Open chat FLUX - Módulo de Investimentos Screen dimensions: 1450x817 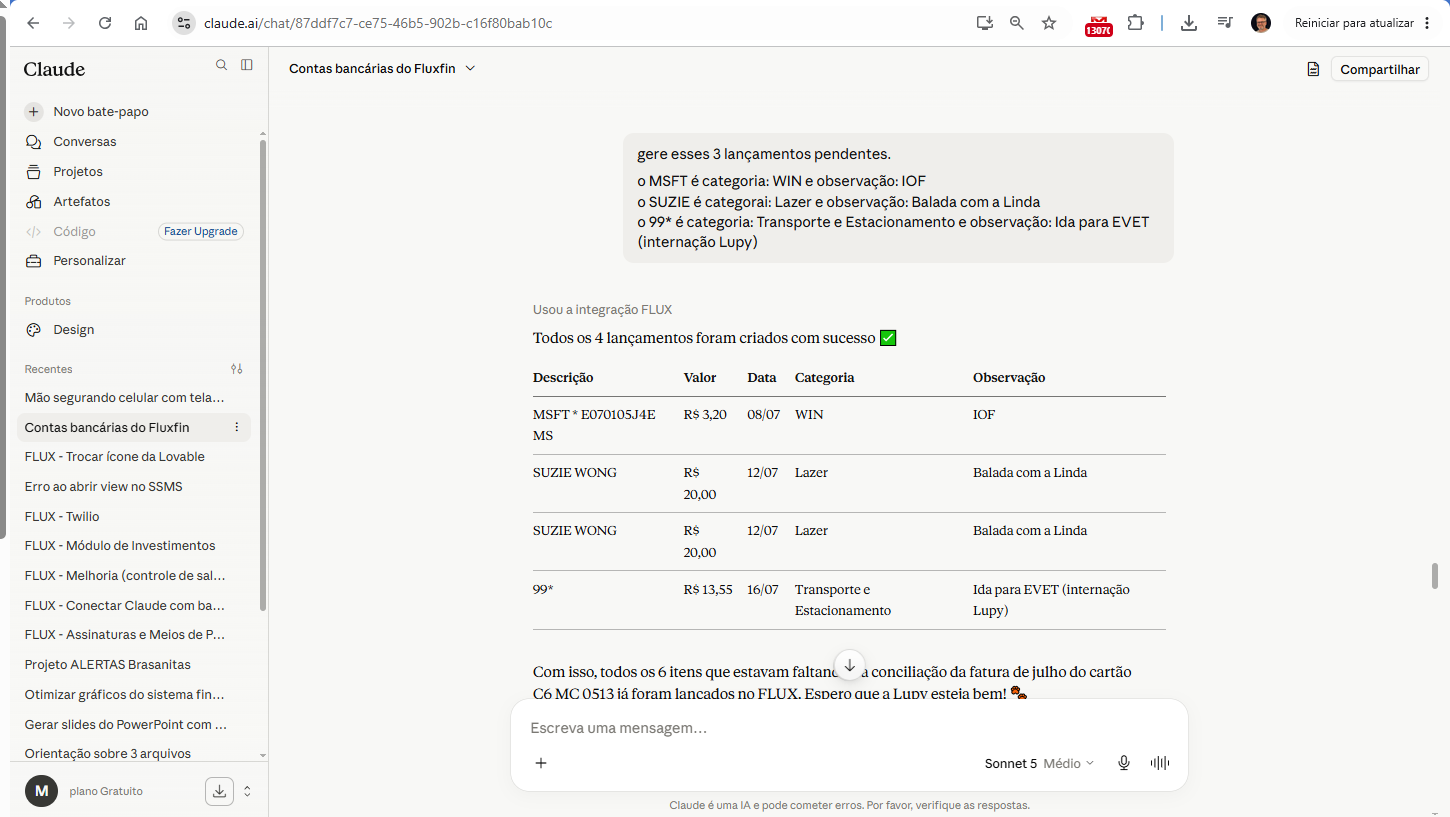pyautogui.click(x=120, y=546)
